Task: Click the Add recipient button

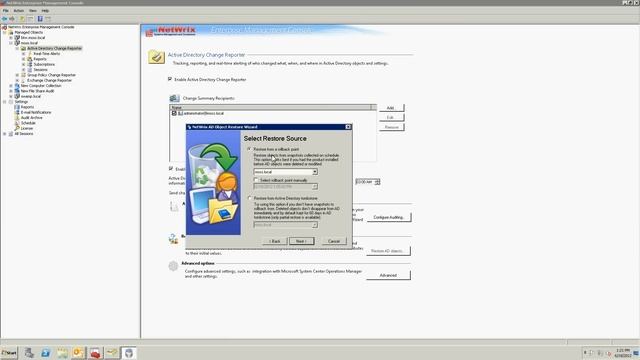Action: point(391,108)
